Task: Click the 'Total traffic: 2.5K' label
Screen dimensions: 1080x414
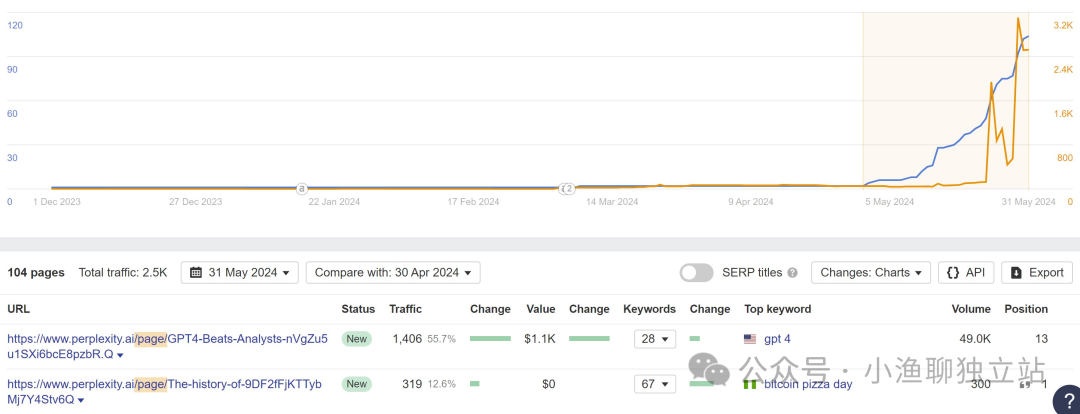Action: pyautogui.click(x=123, y=273)
